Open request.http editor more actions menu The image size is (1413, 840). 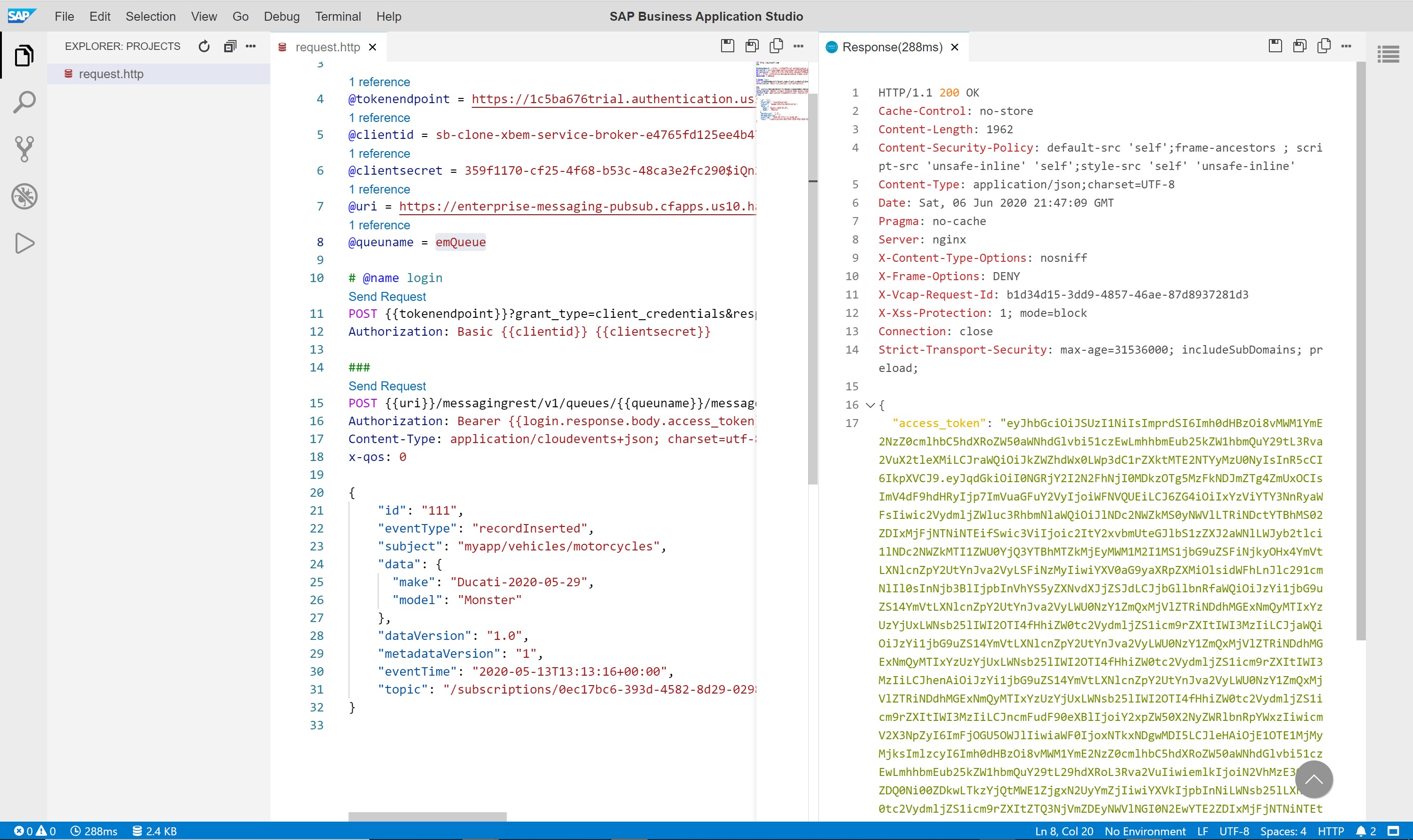pyautogui.click(x=798, y=47)
